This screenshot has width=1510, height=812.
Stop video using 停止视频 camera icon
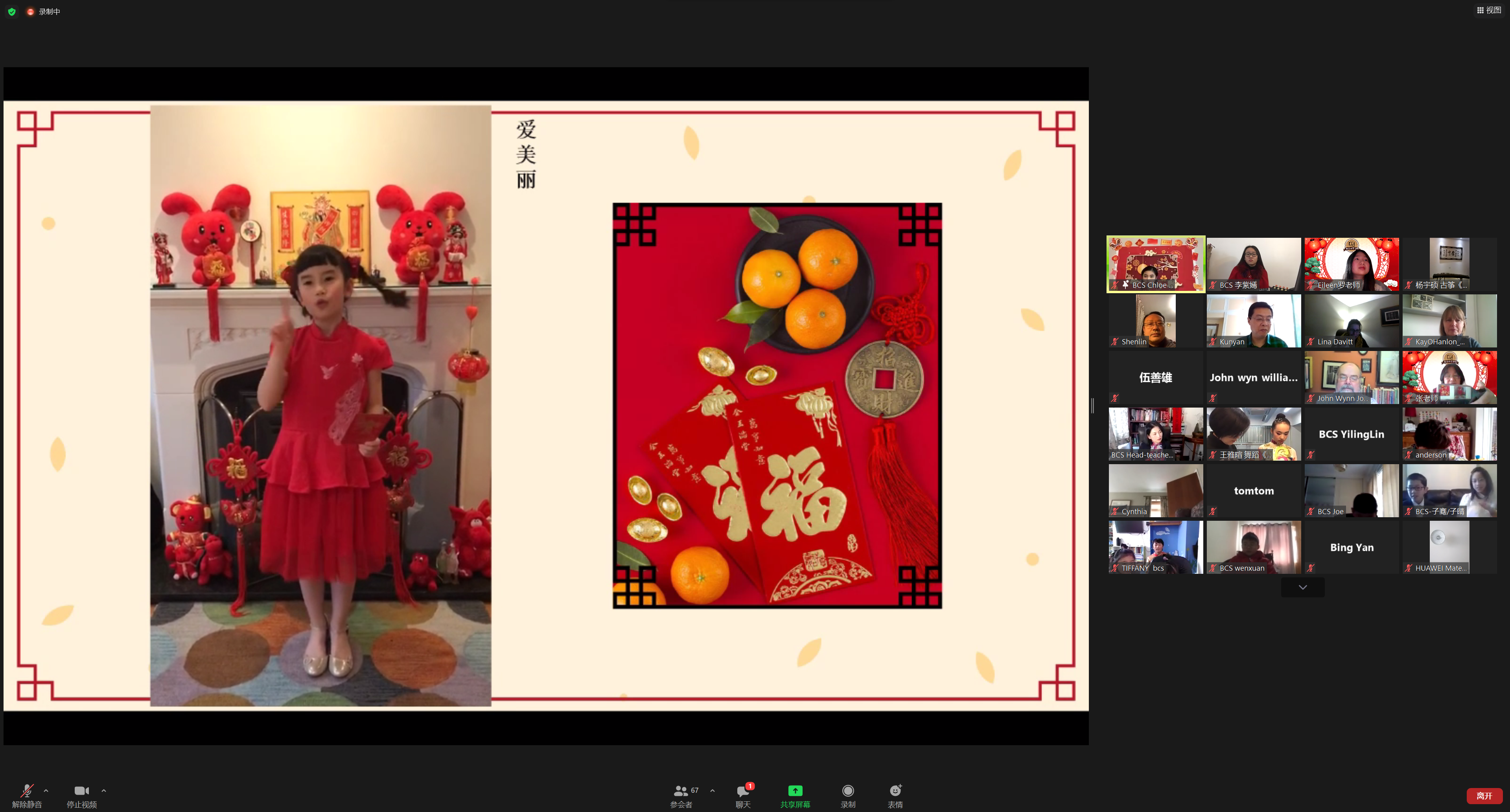(x=81, y=791)
